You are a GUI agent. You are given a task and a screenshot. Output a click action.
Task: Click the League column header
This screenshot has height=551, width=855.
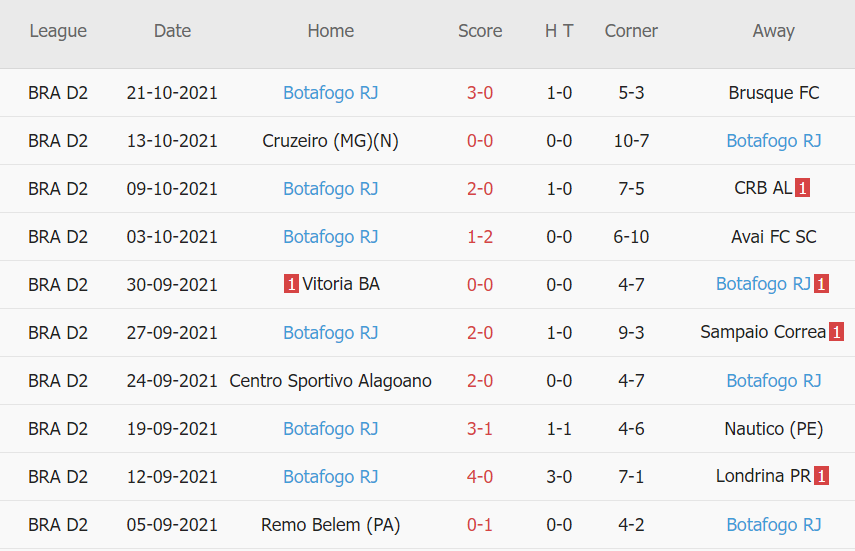pyautogui.click(x=58, y=31)
